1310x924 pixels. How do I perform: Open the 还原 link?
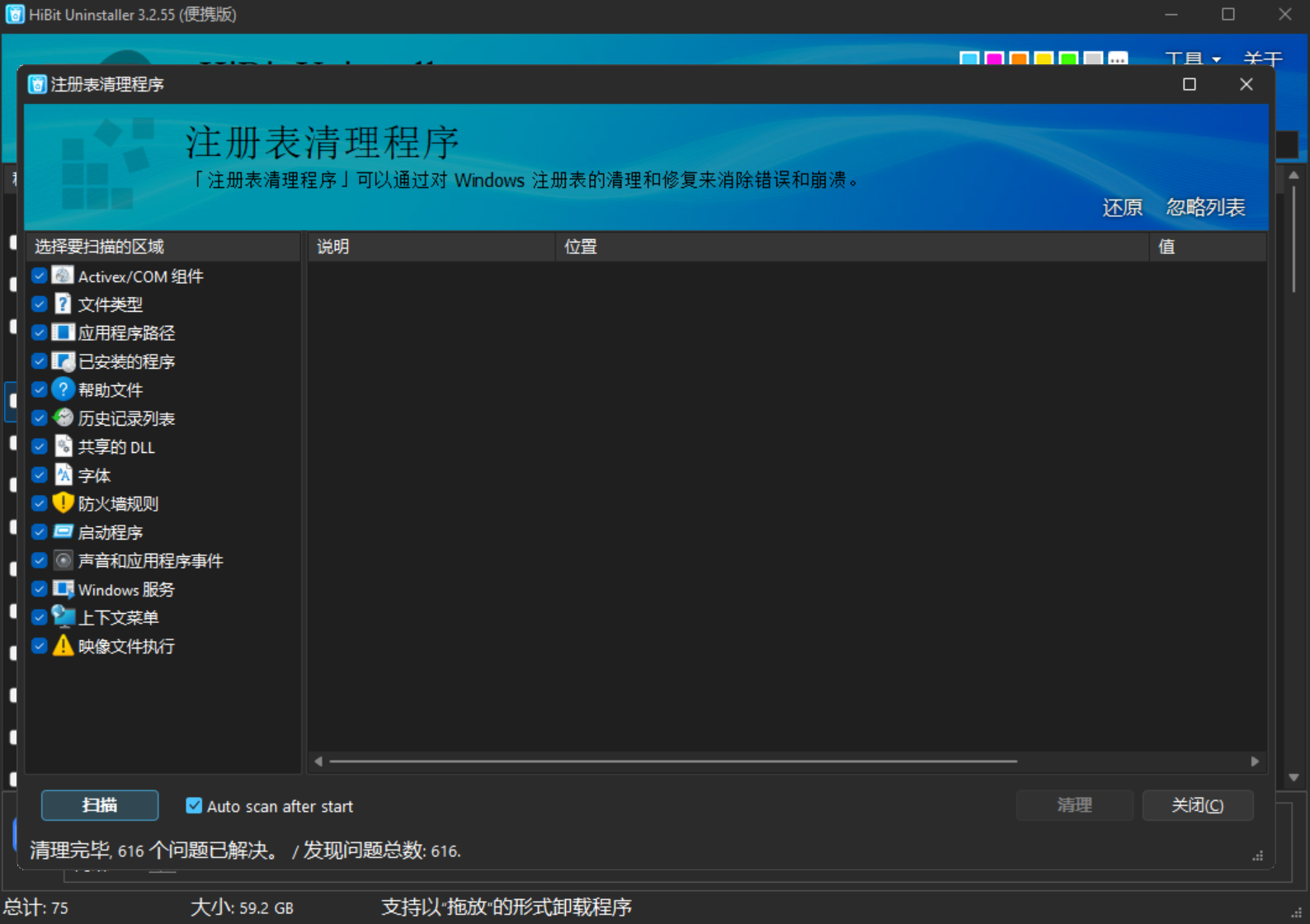coord(1123,207)
